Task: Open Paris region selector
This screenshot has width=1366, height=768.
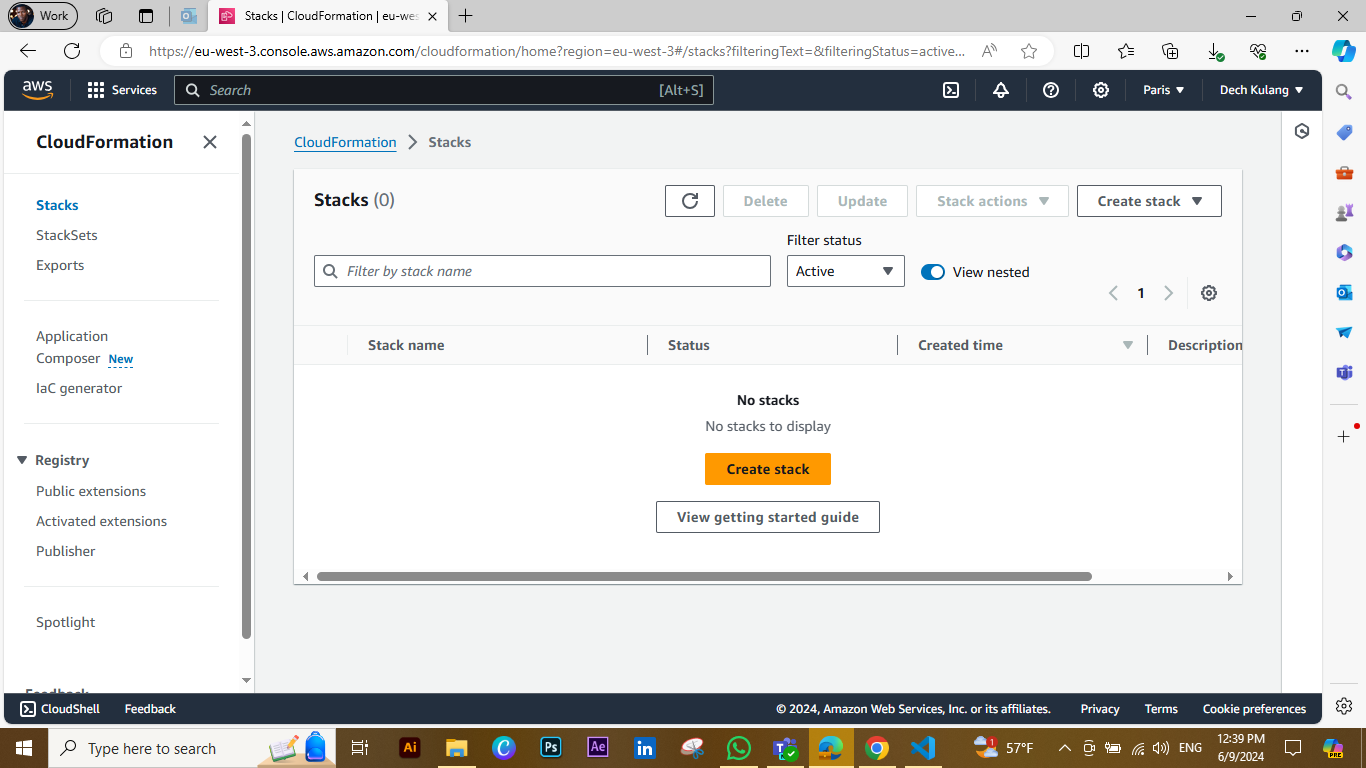Action: click(1164, 90)
